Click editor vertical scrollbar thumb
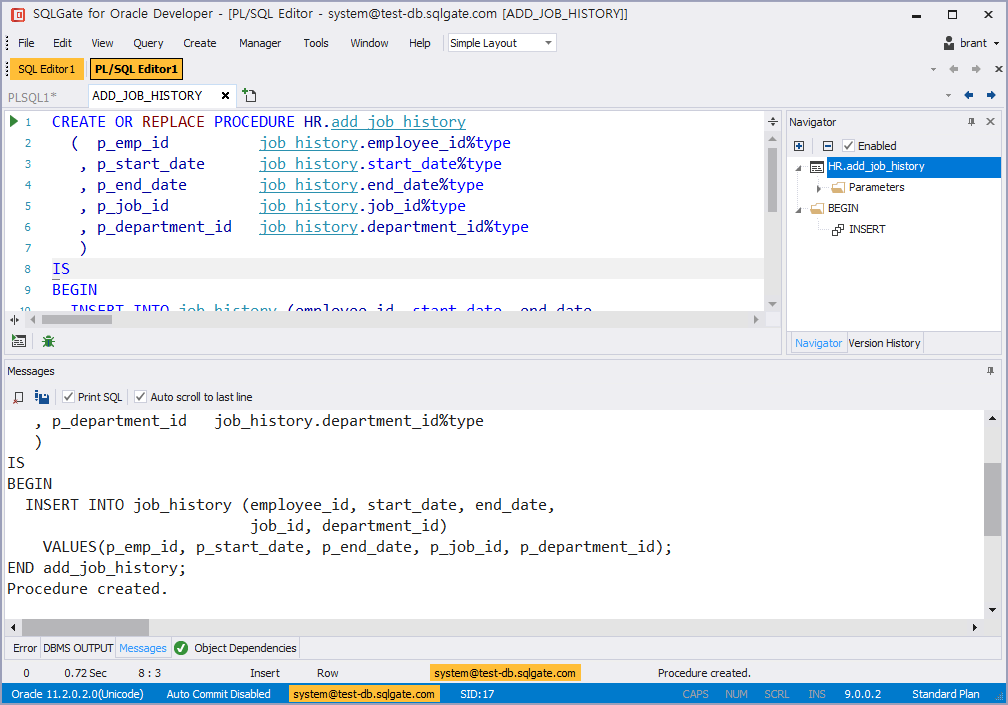The height and width of the screenshot is (705, 1008). coord(773,179)
